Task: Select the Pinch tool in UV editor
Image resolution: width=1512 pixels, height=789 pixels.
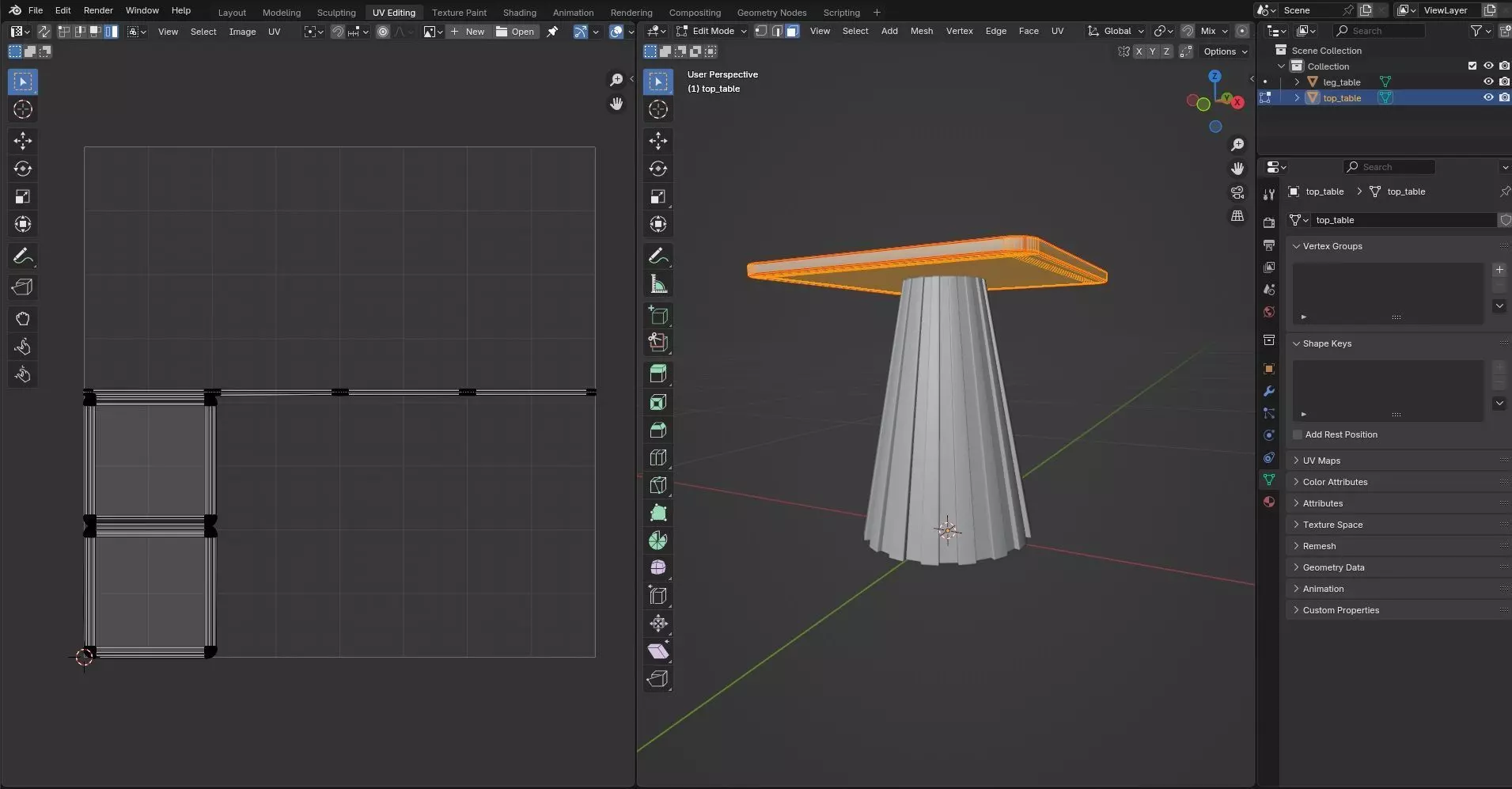Action: [23, 374]
